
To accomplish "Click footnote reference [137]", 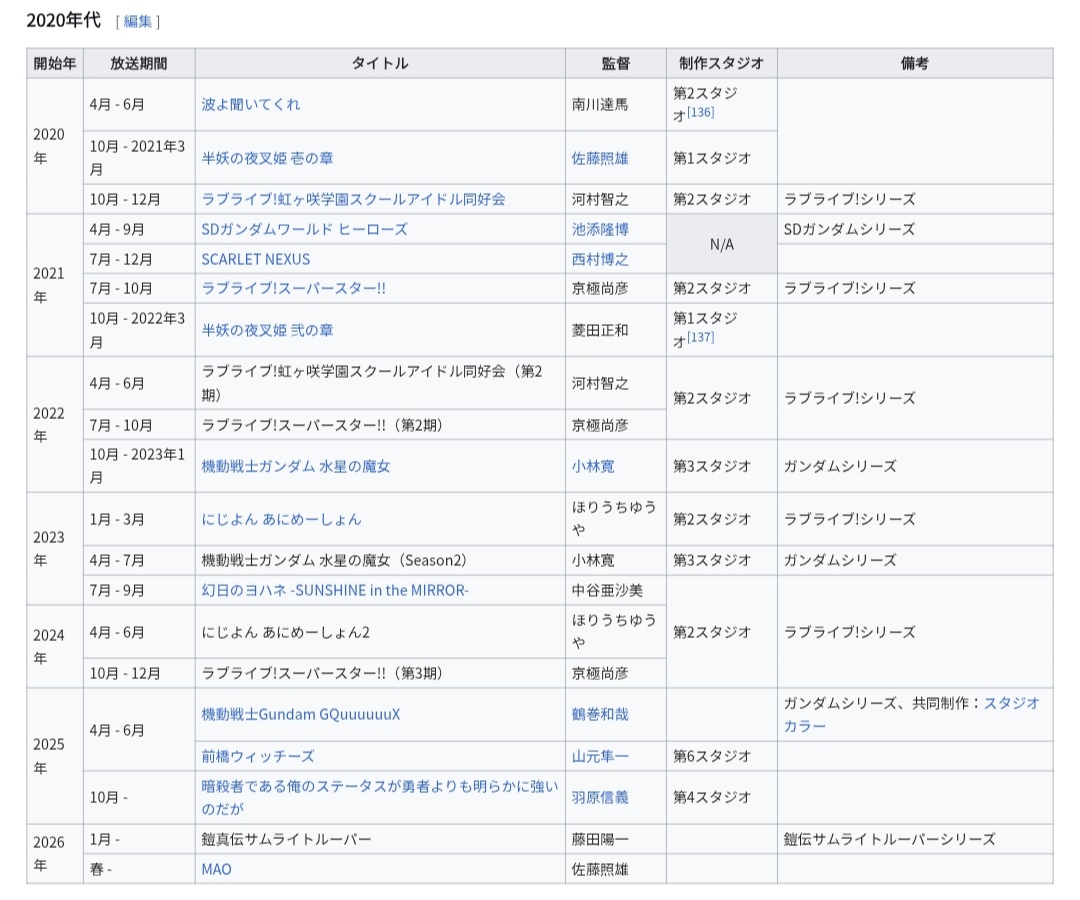I will [x=700, y=338].
